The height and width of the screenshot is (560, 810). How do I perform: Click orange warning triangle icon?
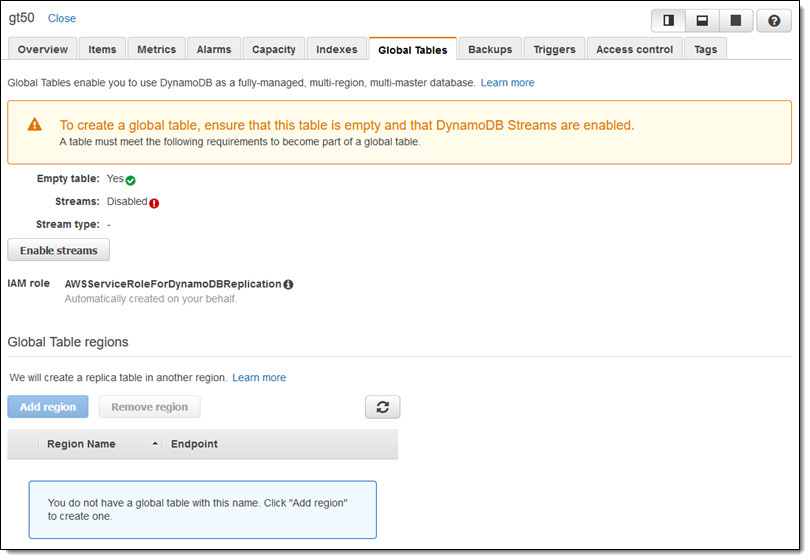35,125
